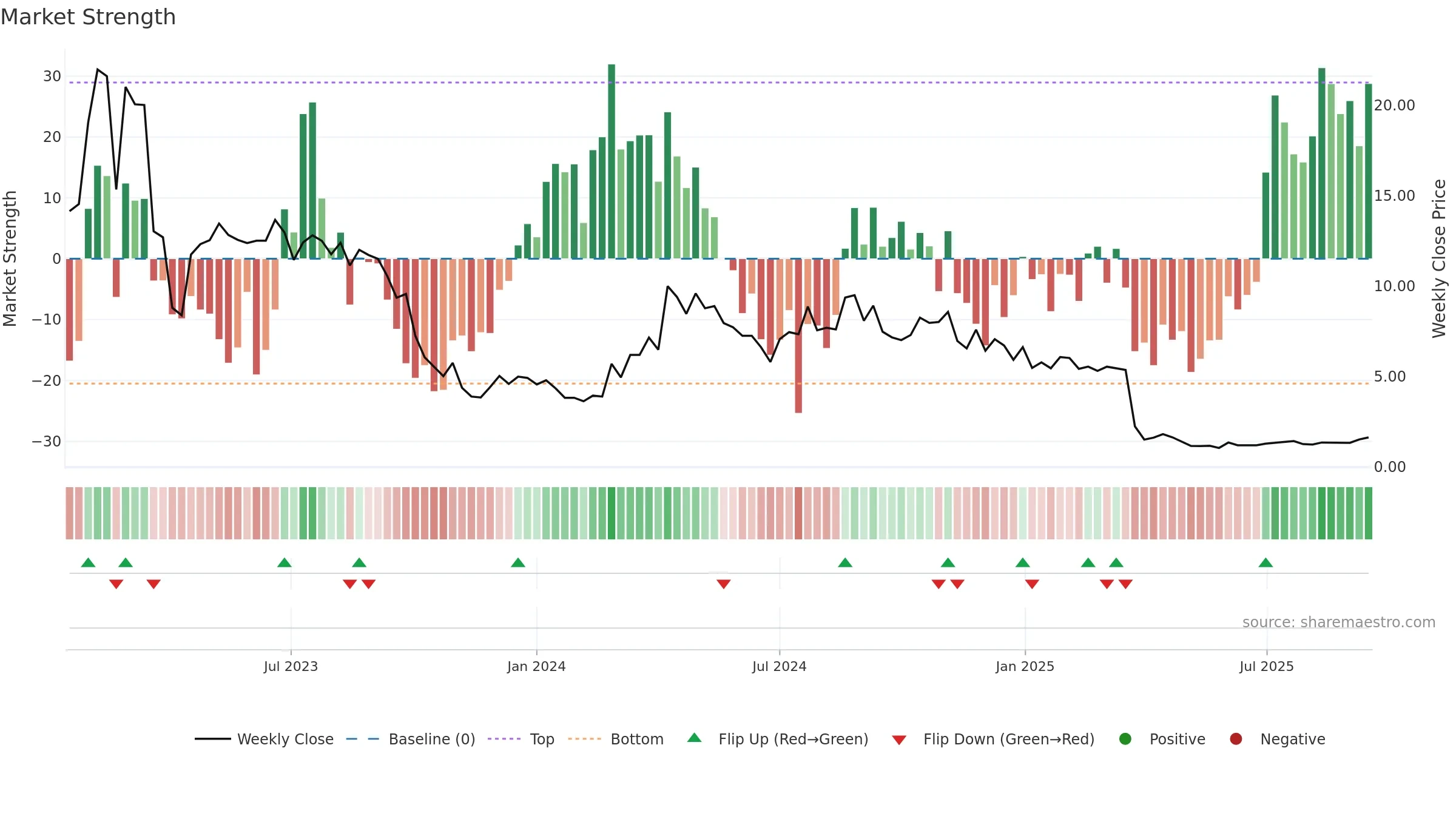Click the red flip-down triangle just after Jan 2025
This screenshot has width=1456, height=819.
(1032, 584)
